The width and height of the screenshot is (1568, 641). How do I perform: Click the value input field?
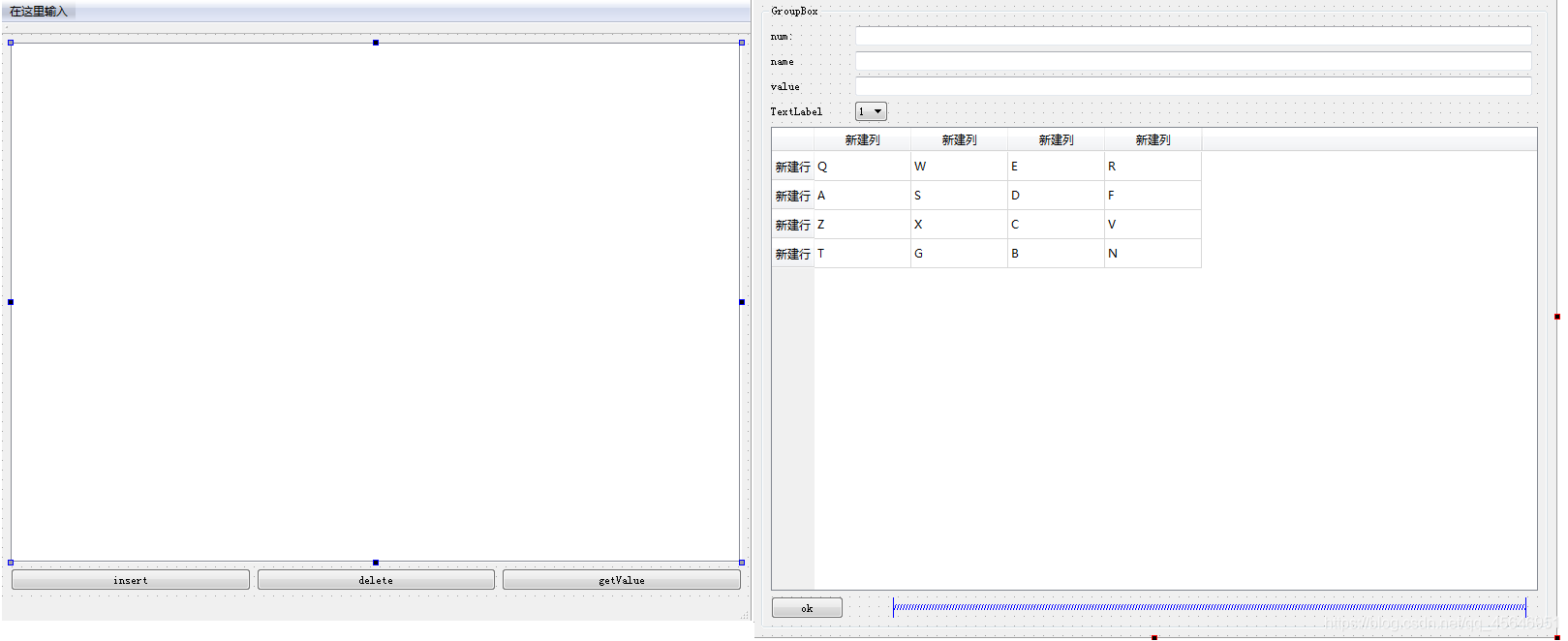pyautogui.click(x=1193, y=86)
